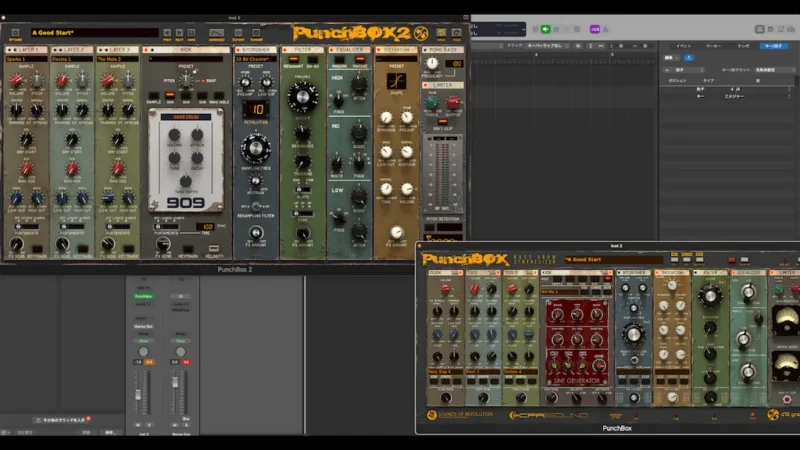Toggle Distortion module power LED
The width and height of the screenshot is (800, 450).
click(379, 50)
